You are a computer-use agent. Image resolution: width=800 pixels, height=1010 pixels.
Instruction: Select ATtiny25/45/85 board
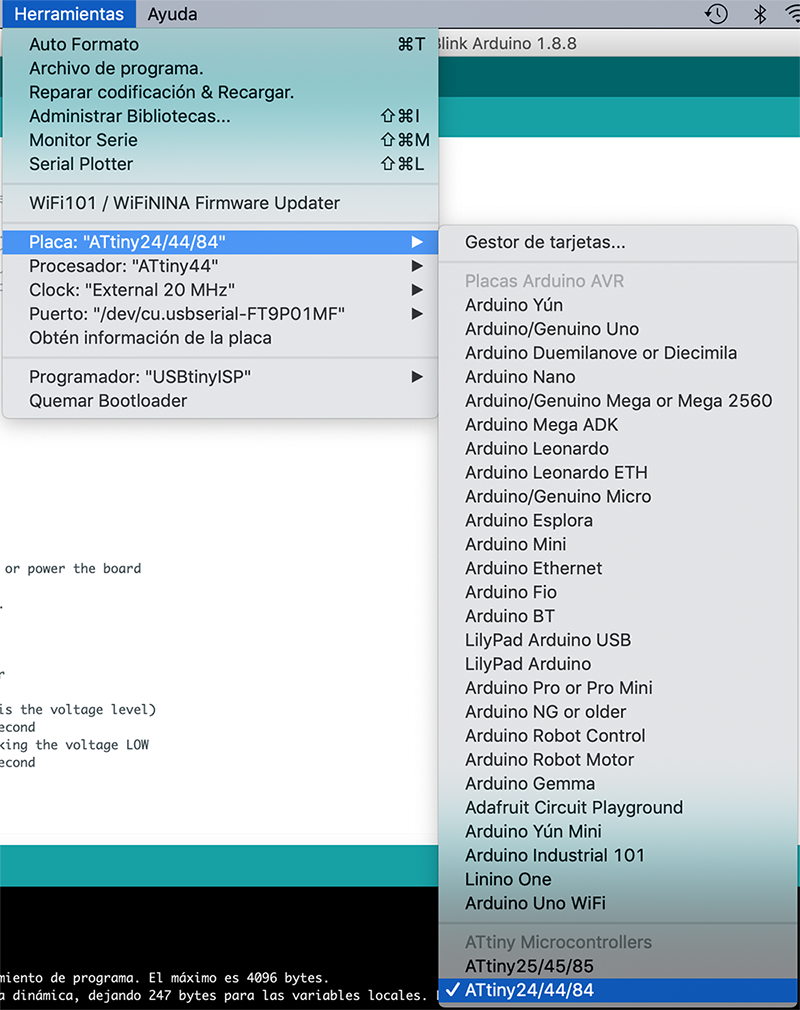pos(618,966)
